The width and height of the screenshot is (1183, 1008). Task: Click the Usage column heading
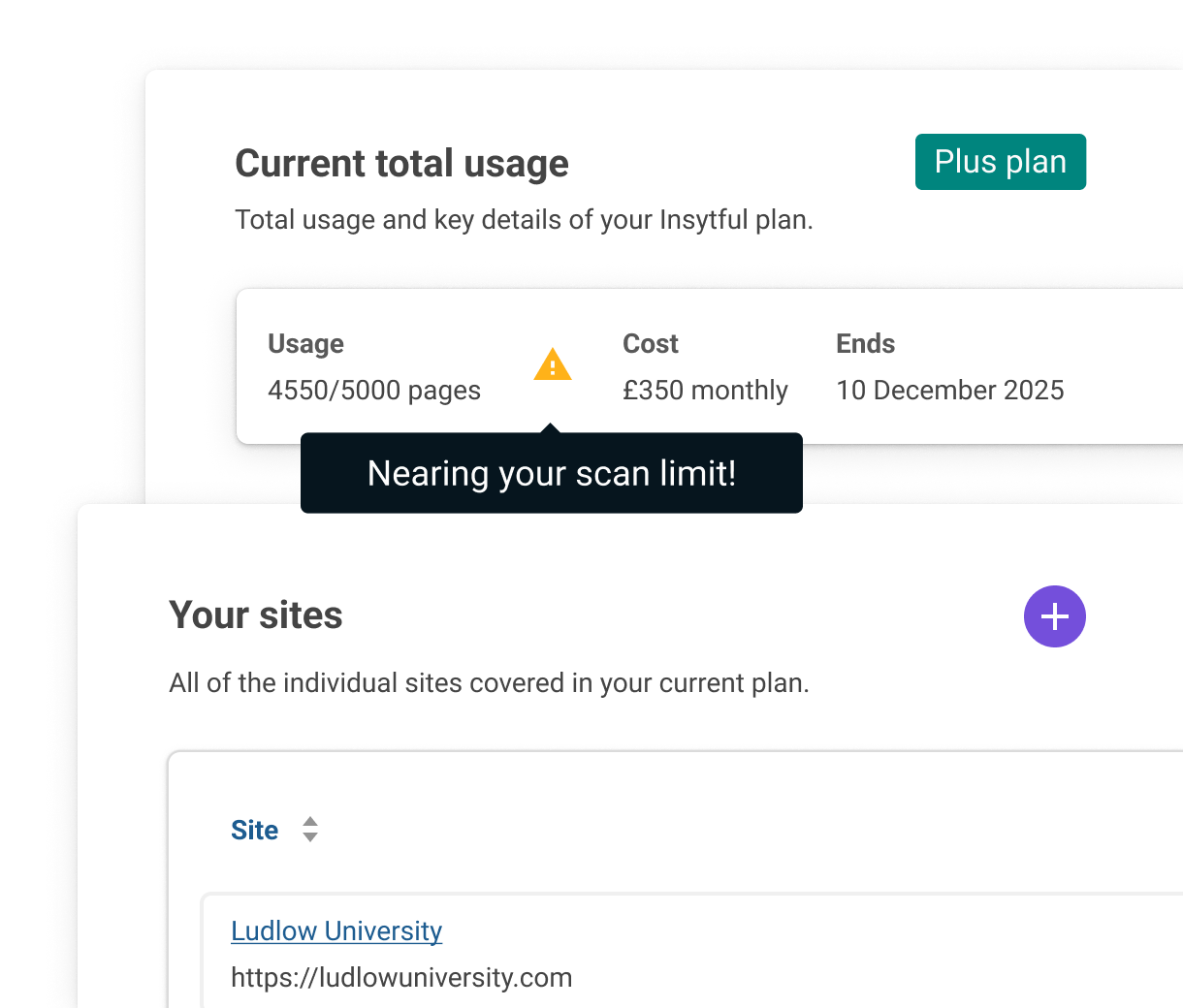pos(305,343)
